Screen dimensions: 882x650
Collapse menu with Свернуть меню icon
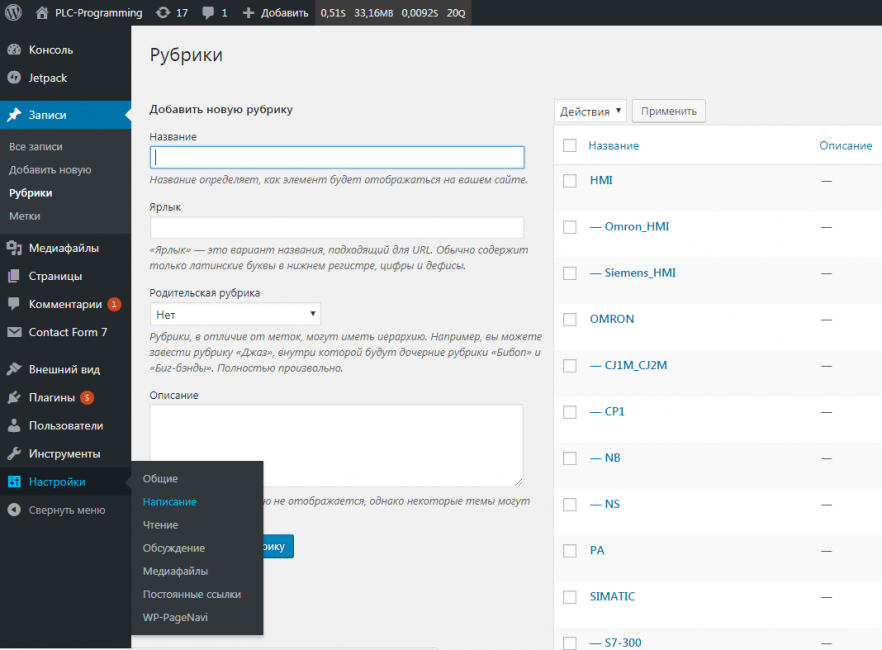point(14,510)
